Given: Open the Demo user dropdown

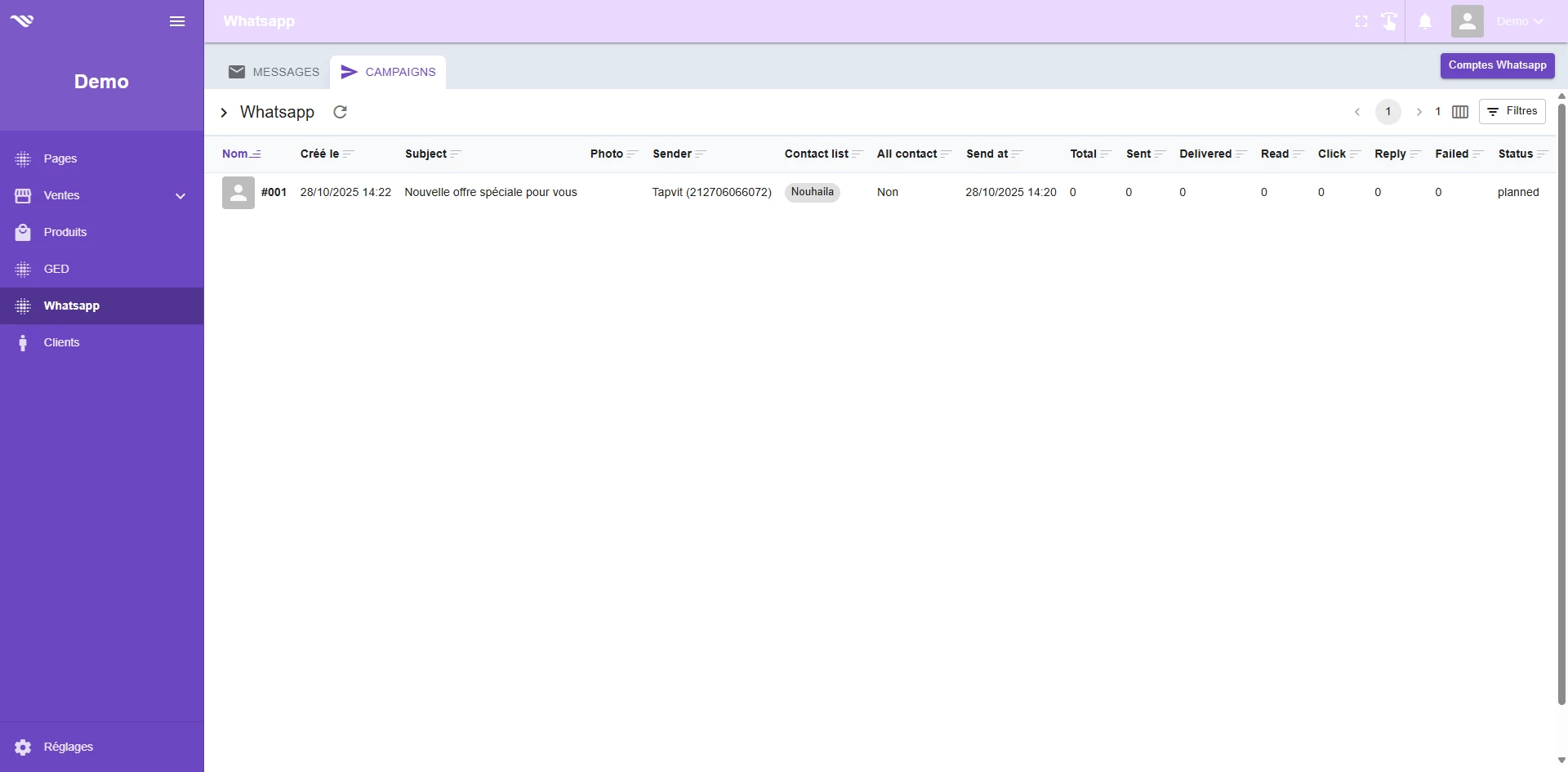Looking at the screenshot, I should pyautogui.click(x=1519, y=21).
